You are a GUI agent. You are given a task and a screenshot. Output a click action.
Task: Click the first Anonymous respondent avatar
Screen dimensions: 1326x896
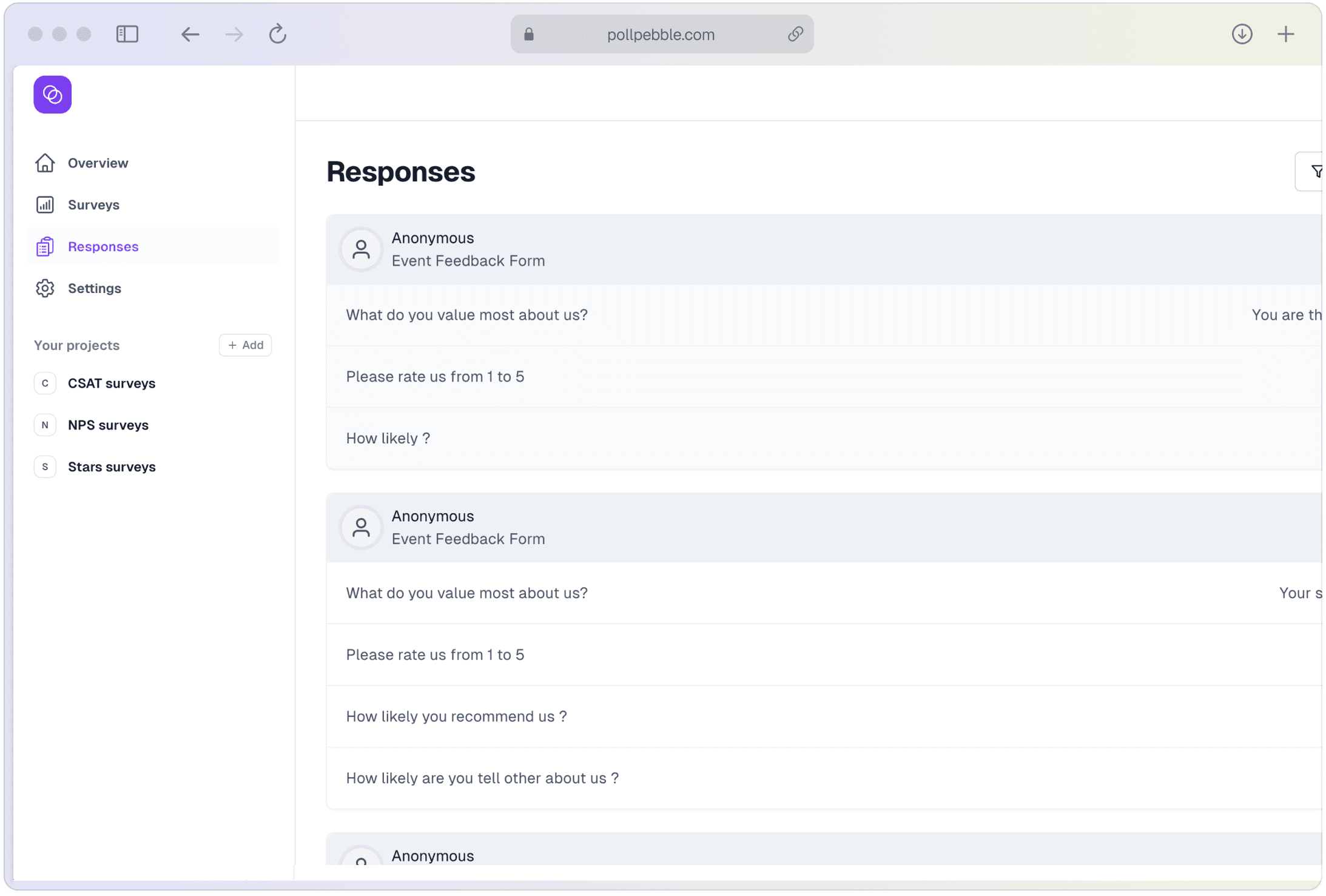point(361,249)
